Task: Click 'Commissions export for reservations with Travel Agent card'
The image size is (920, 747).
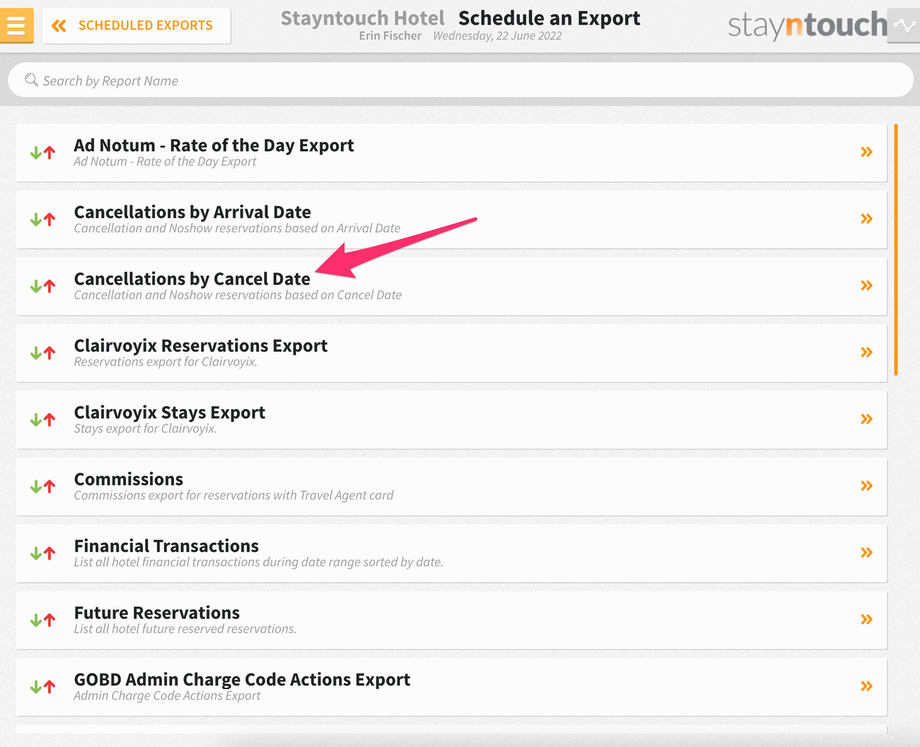Action: 234,495
